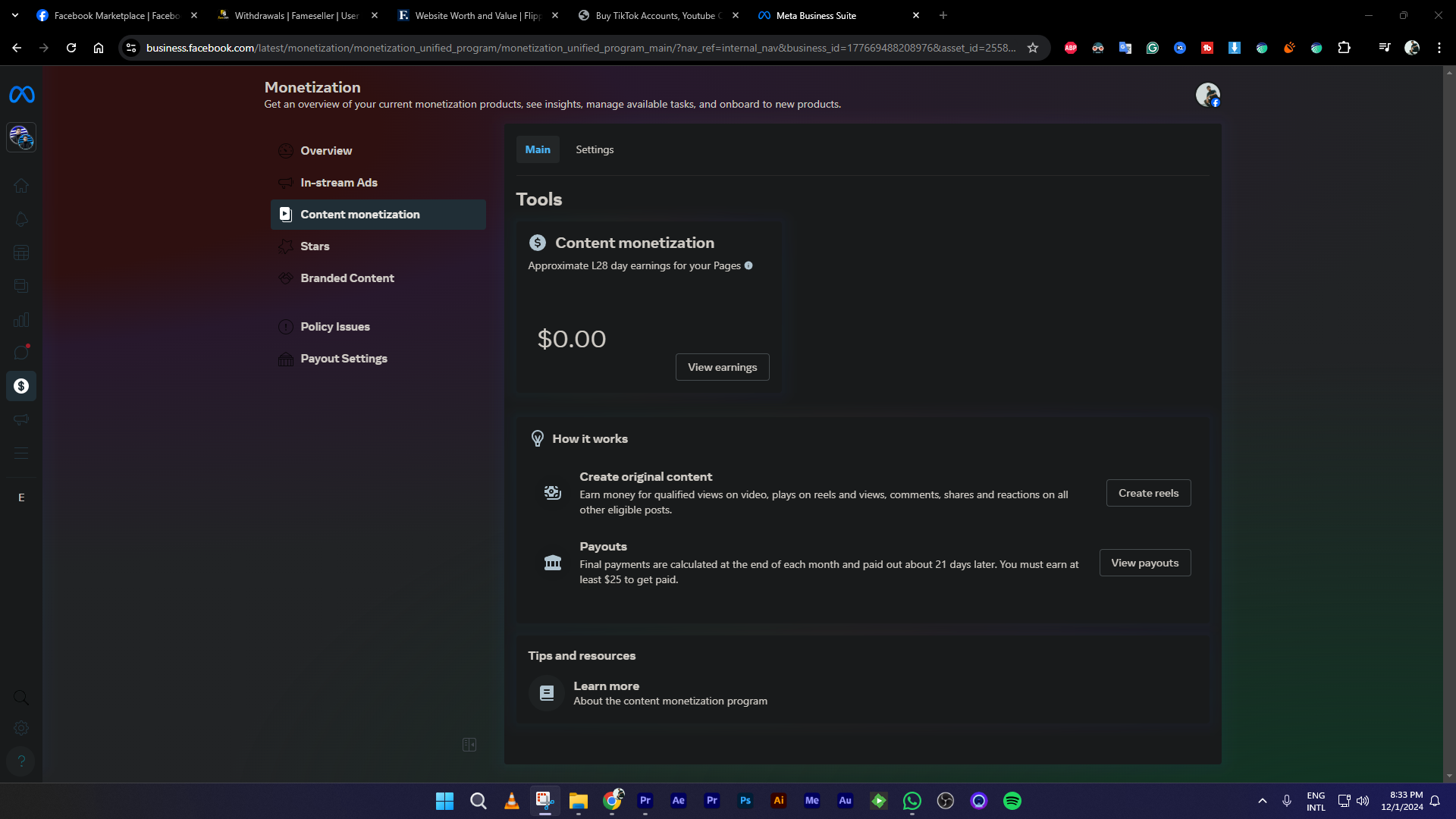Open the browser Extensions puzzle icon
1456x819 pixels.
pos(1344,48)
